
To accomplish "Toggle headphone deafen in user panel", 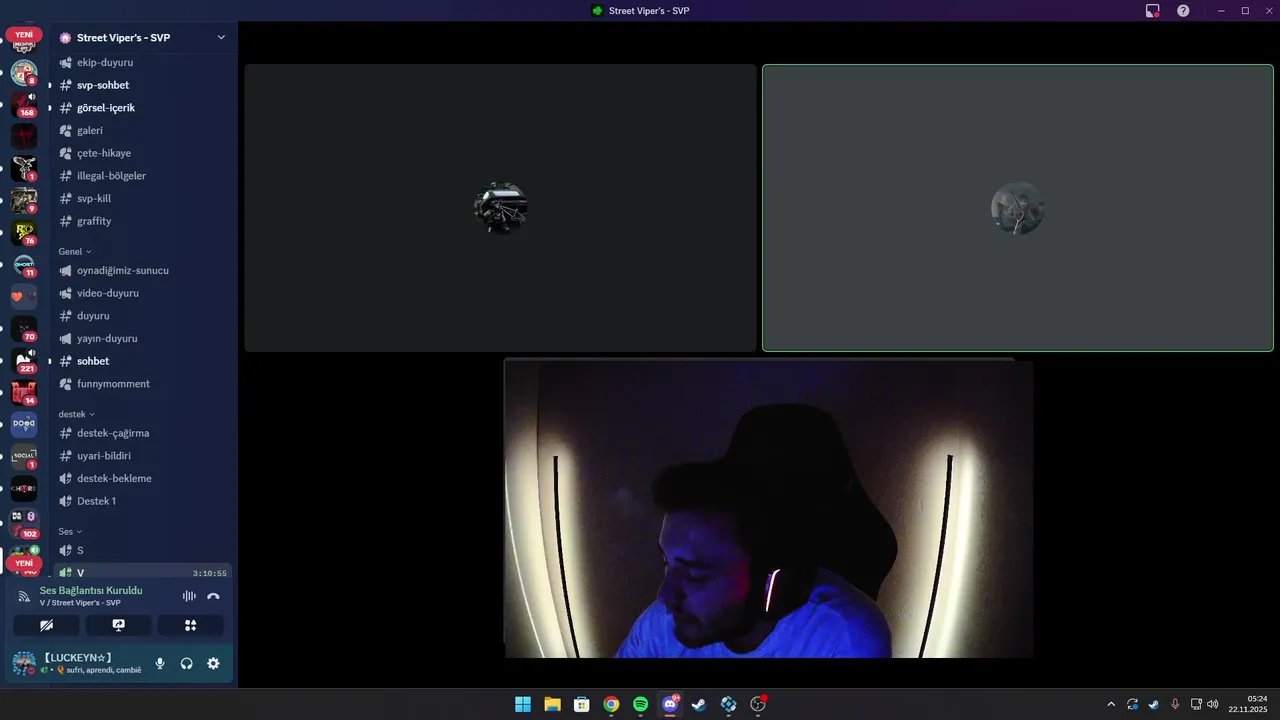I will pyautogui.click(x=186, y=663).
